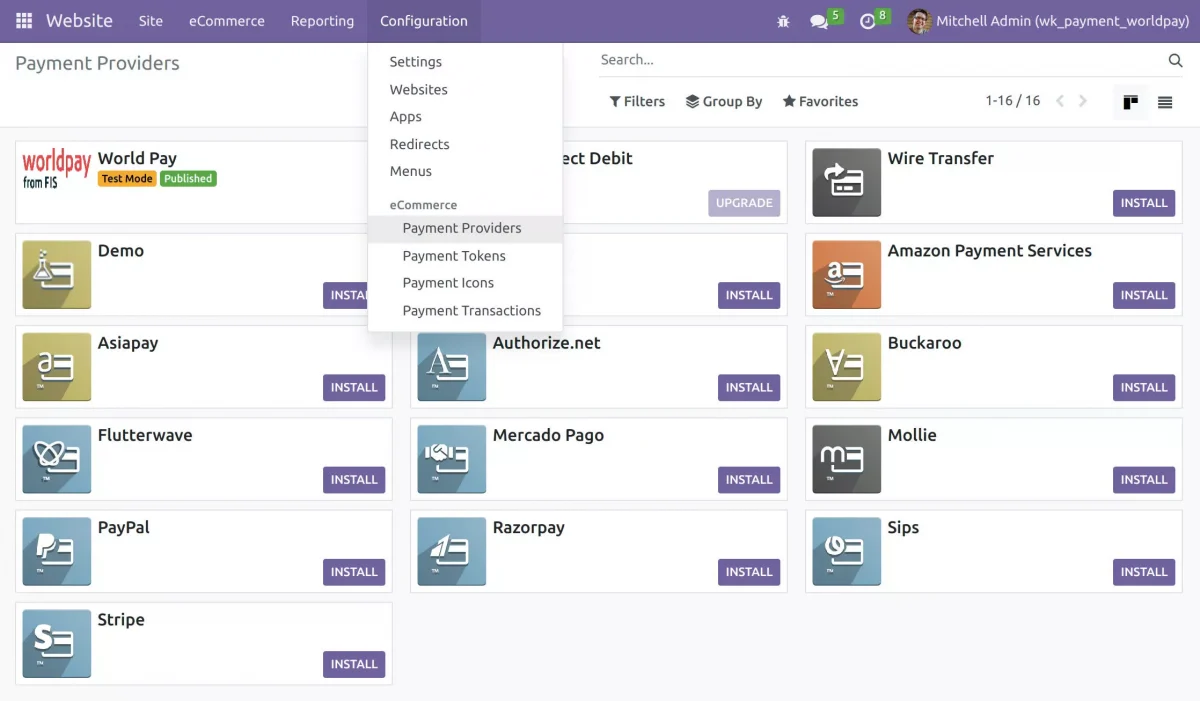Image resolution: width=1200 pixels, height=701 pixels.
Task: Click the Flutterwave provider icon
Action: (x=56, y=460)
